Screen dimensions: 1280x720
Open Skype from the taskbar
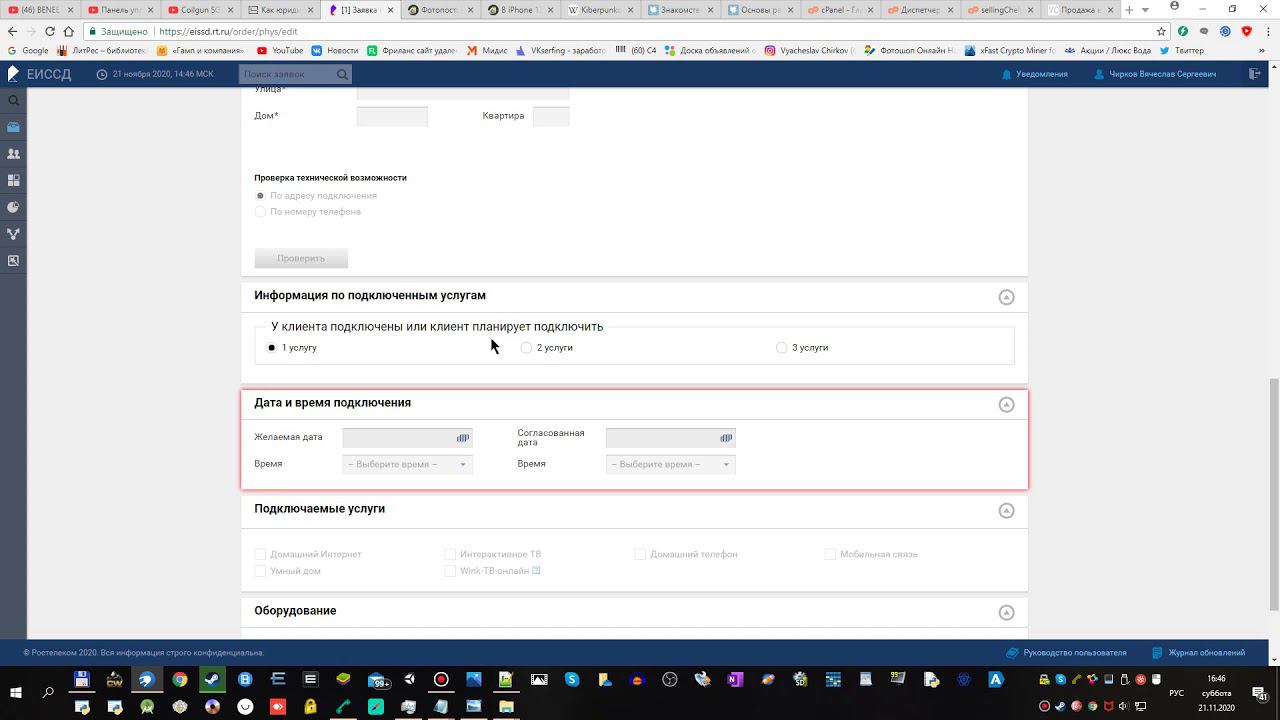tap(572, 680)
